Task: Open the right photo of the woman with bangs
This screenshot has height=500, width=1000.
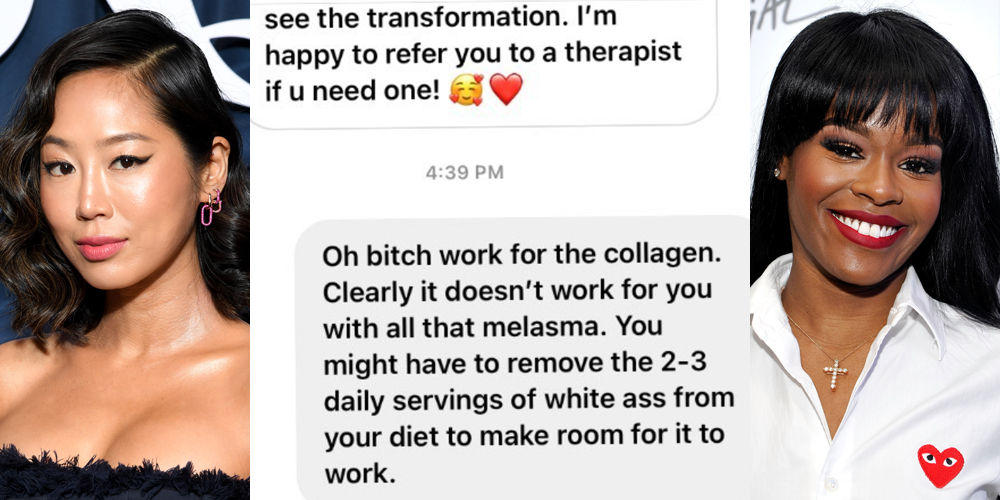Action: 875,250
